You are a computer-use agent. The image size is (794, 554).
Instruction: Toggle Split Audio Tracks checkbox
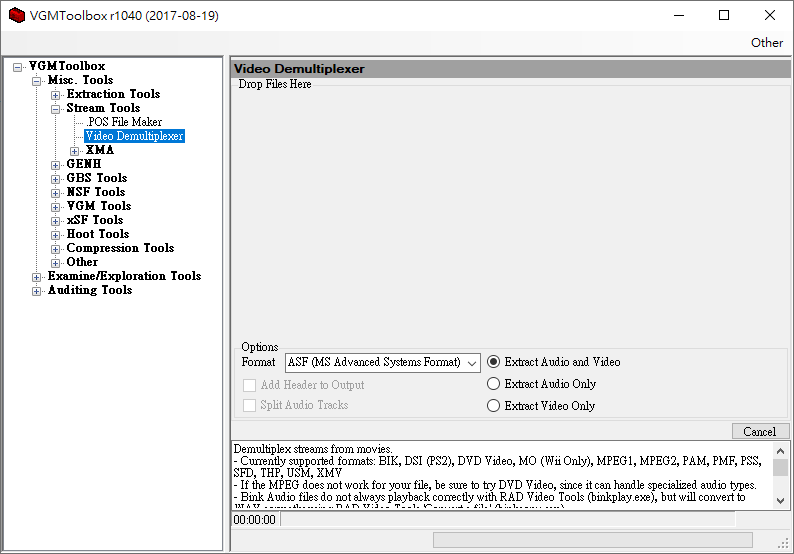[296, 405]
